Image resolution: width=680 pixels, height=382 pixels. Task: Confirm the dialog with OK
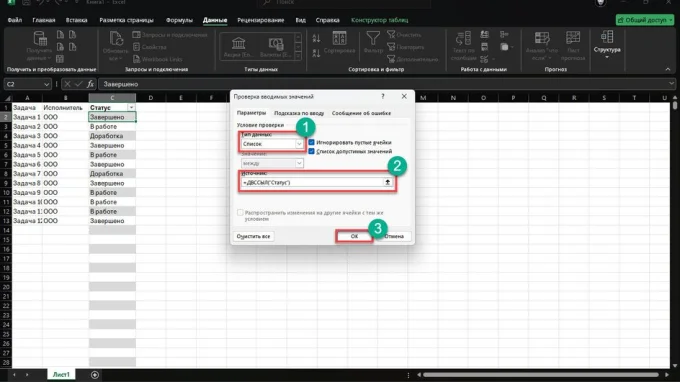point(354,236)
